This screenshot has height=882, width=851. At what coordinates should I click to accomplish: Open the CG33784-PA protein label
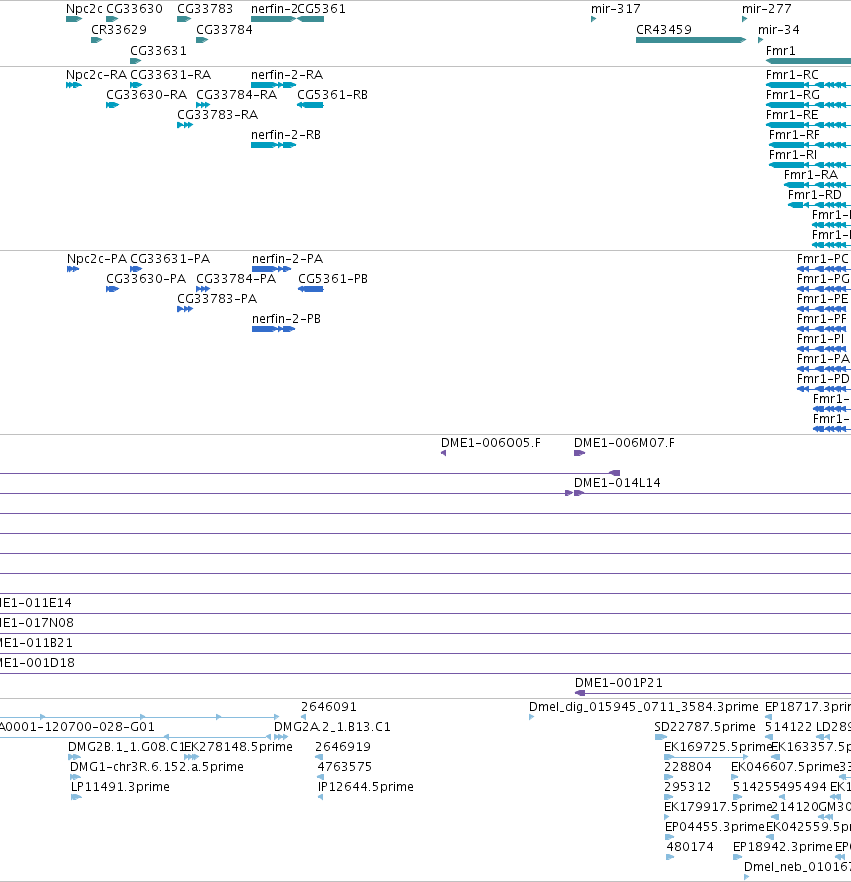236,279
